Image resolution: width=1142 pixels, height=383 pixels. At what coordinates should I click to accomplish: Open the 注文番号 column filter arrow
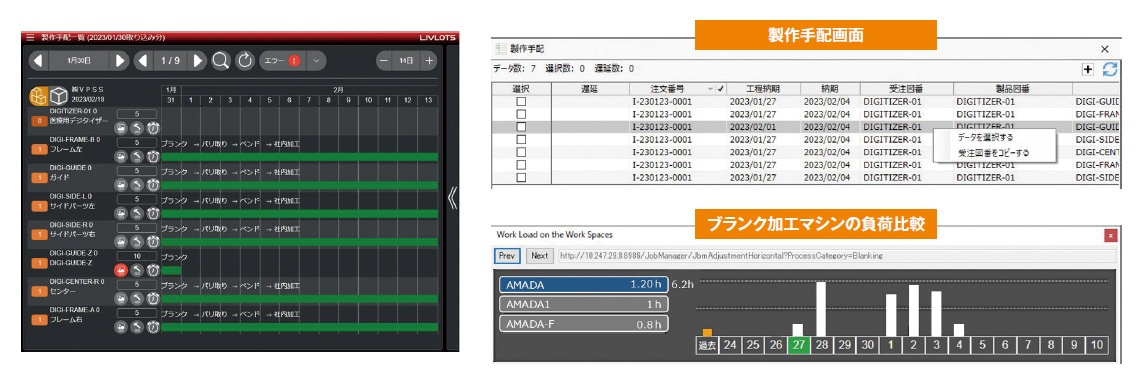[x=711, y=89]
